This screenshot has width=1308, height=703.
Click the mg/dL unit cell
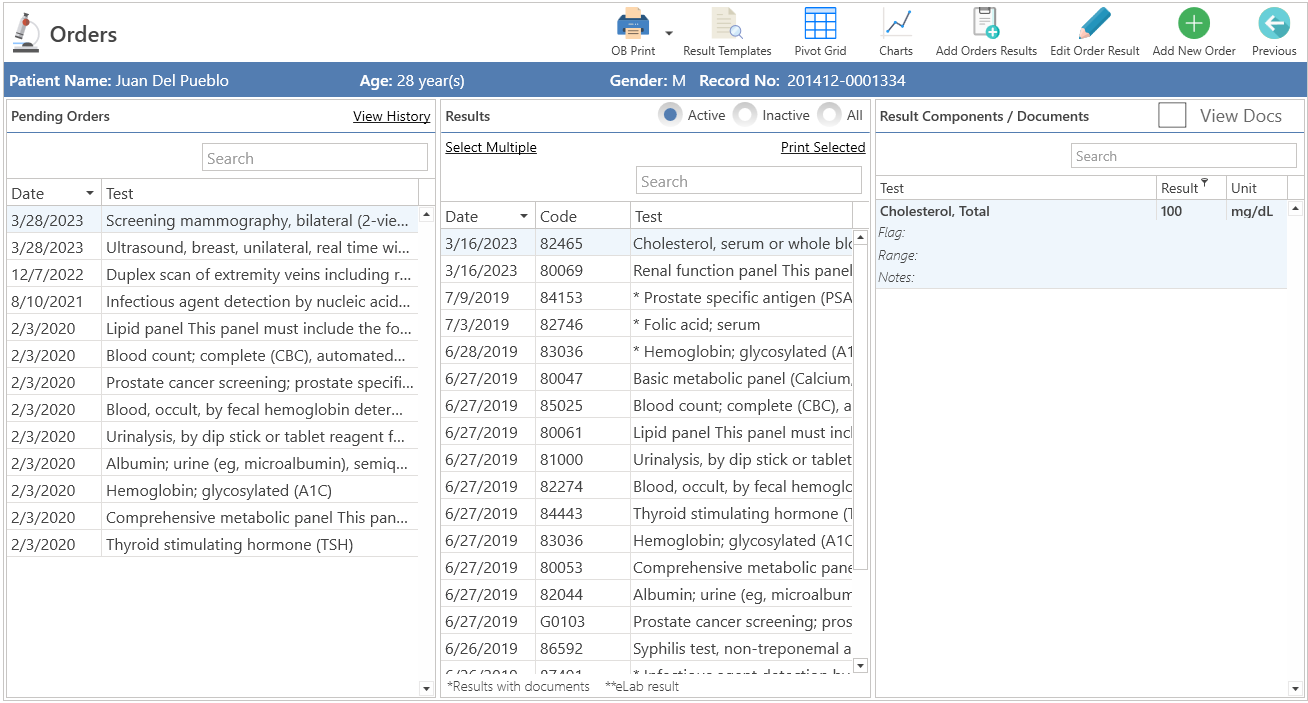1252,211
